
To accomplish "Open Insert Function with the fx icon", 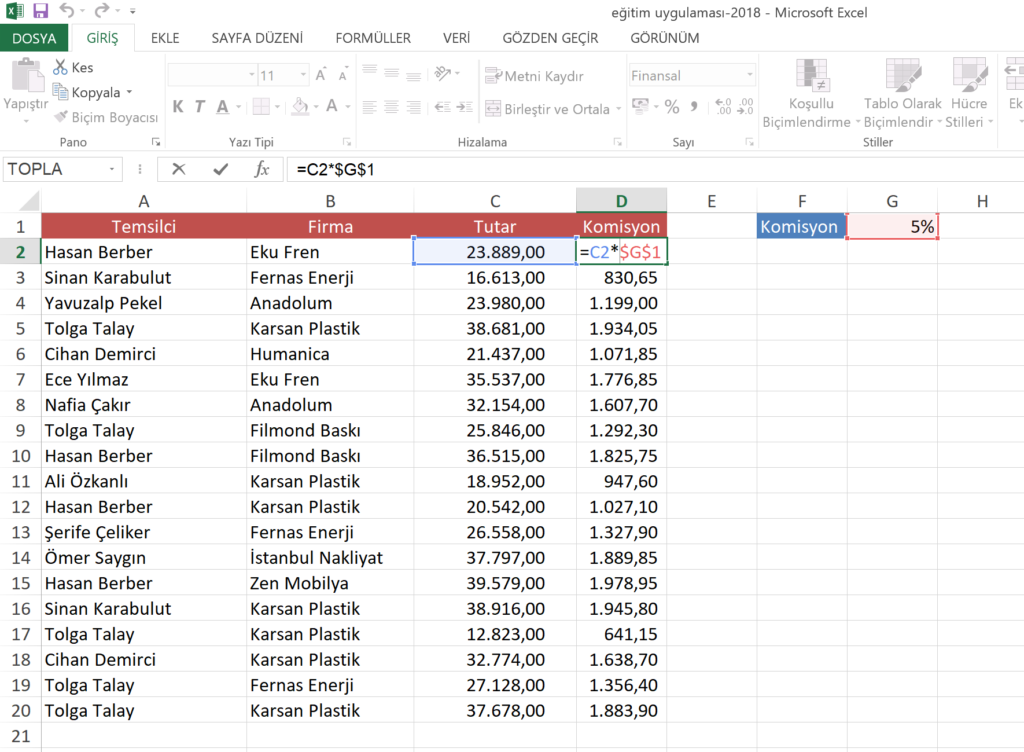I will [262, 169].
